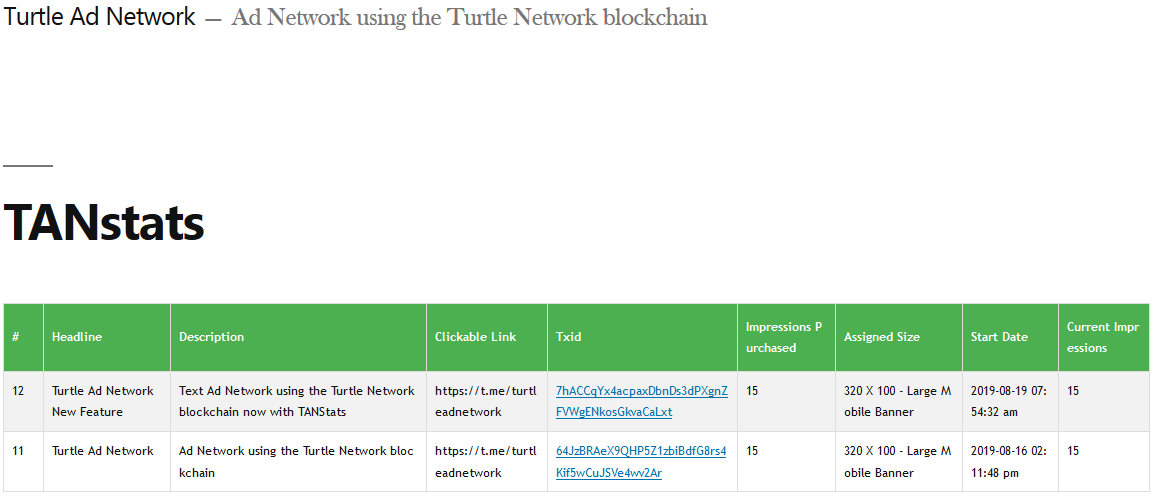1153x497 pixels.
Task: Click the Current Impressions column header
Action: point(1104,337)
